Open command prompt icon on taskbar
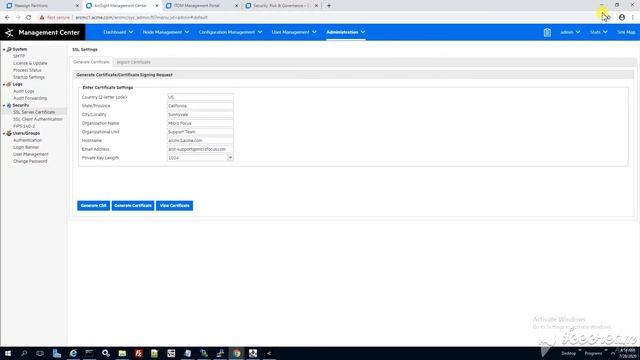Viewport: 640px width, 360px height. (x=89, y=353)
